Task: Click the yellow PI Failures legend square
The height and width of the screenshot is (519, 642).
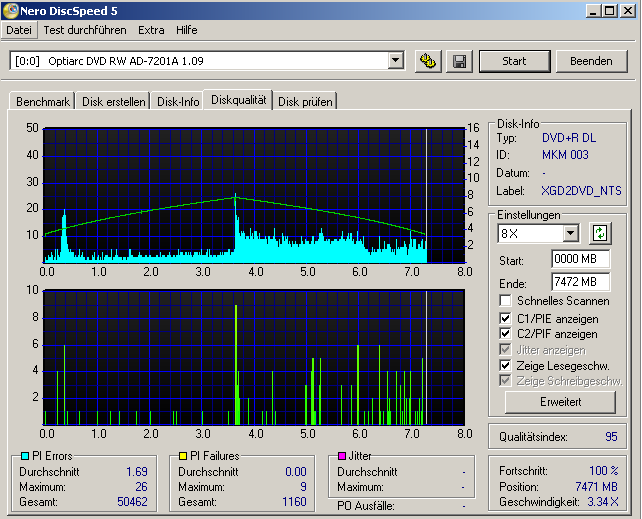Action: point(183,456)
